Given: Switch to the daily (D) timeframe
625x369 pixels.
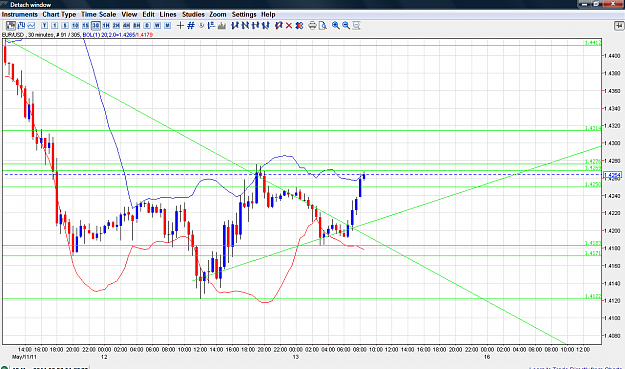Looking at the screenshot, I should point(147,26).
